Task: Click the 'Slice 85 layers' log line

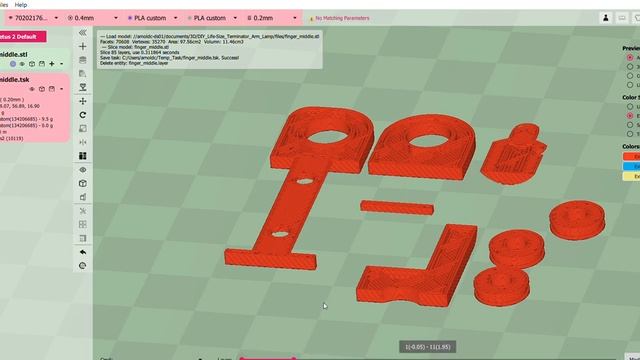Action: [x=140, y=52]
